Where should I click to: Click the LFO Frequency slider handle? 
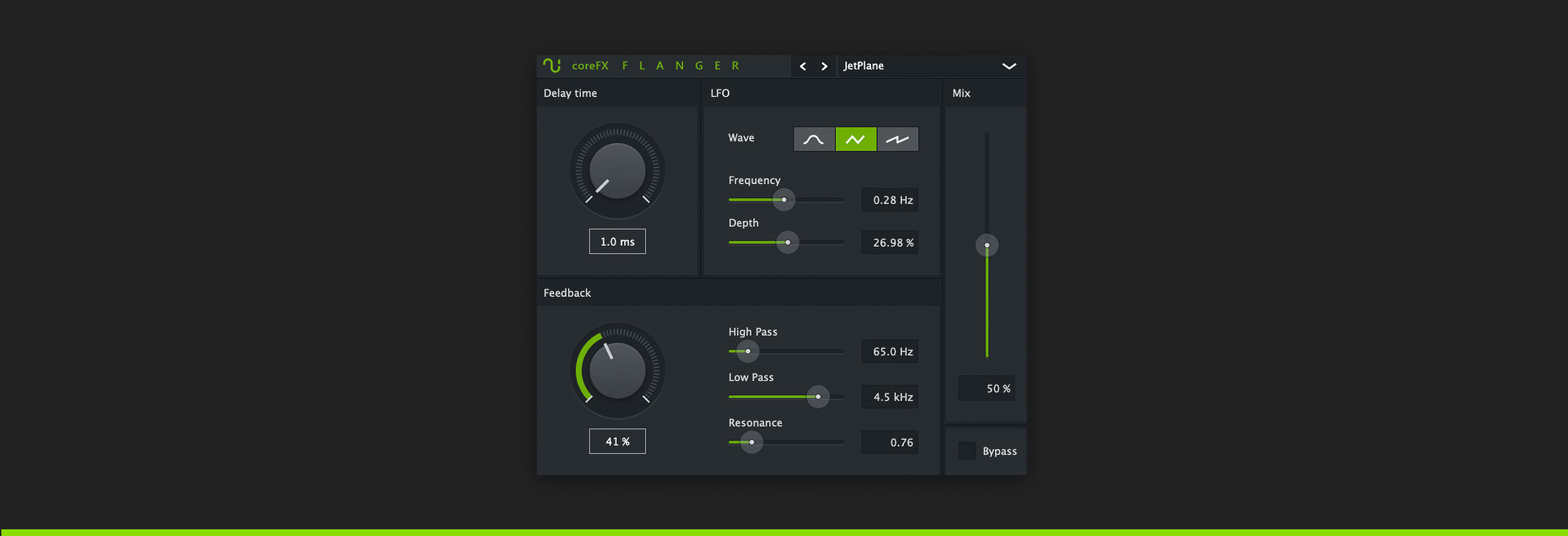[x=783, y=200]
